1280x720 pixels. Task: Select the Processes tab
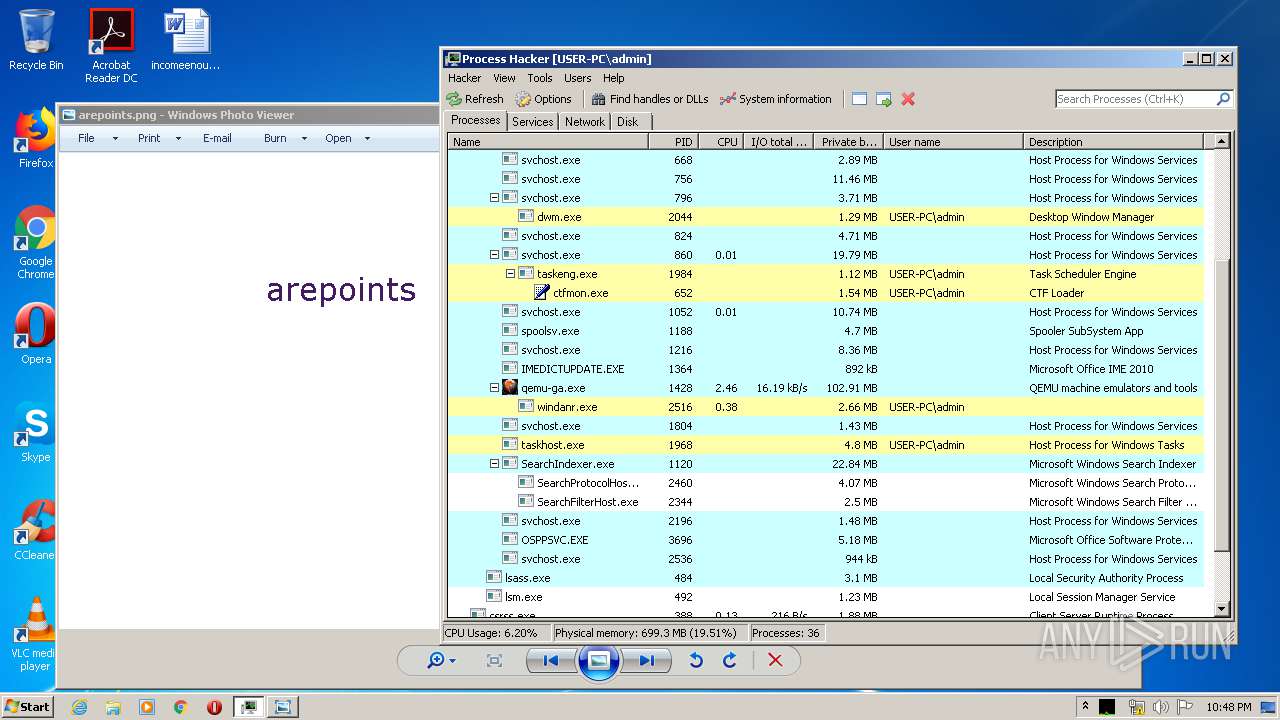coord(475,120)
